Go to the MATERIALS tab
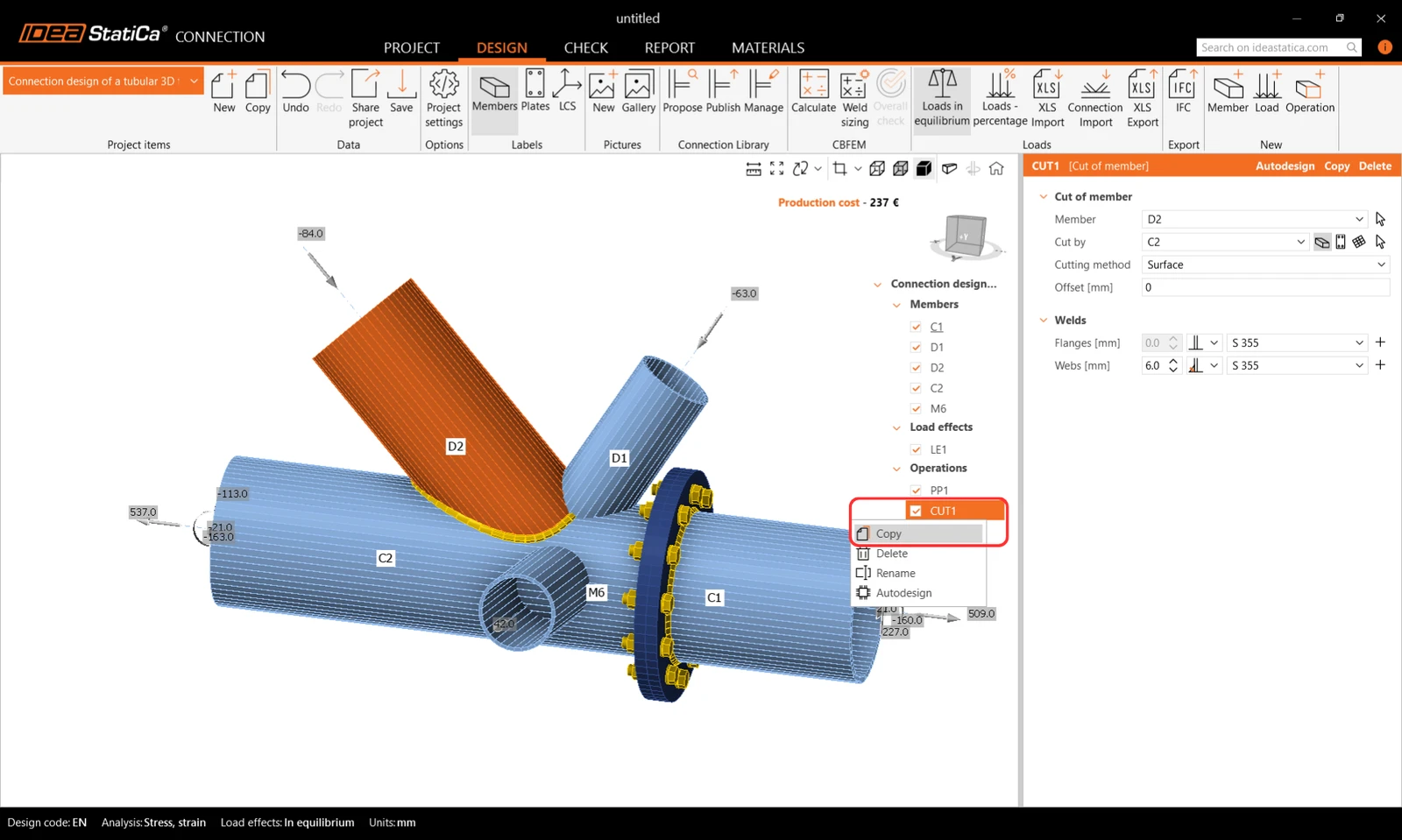The height and width of the screenshot is (840, 1402). tap(768, 47)
